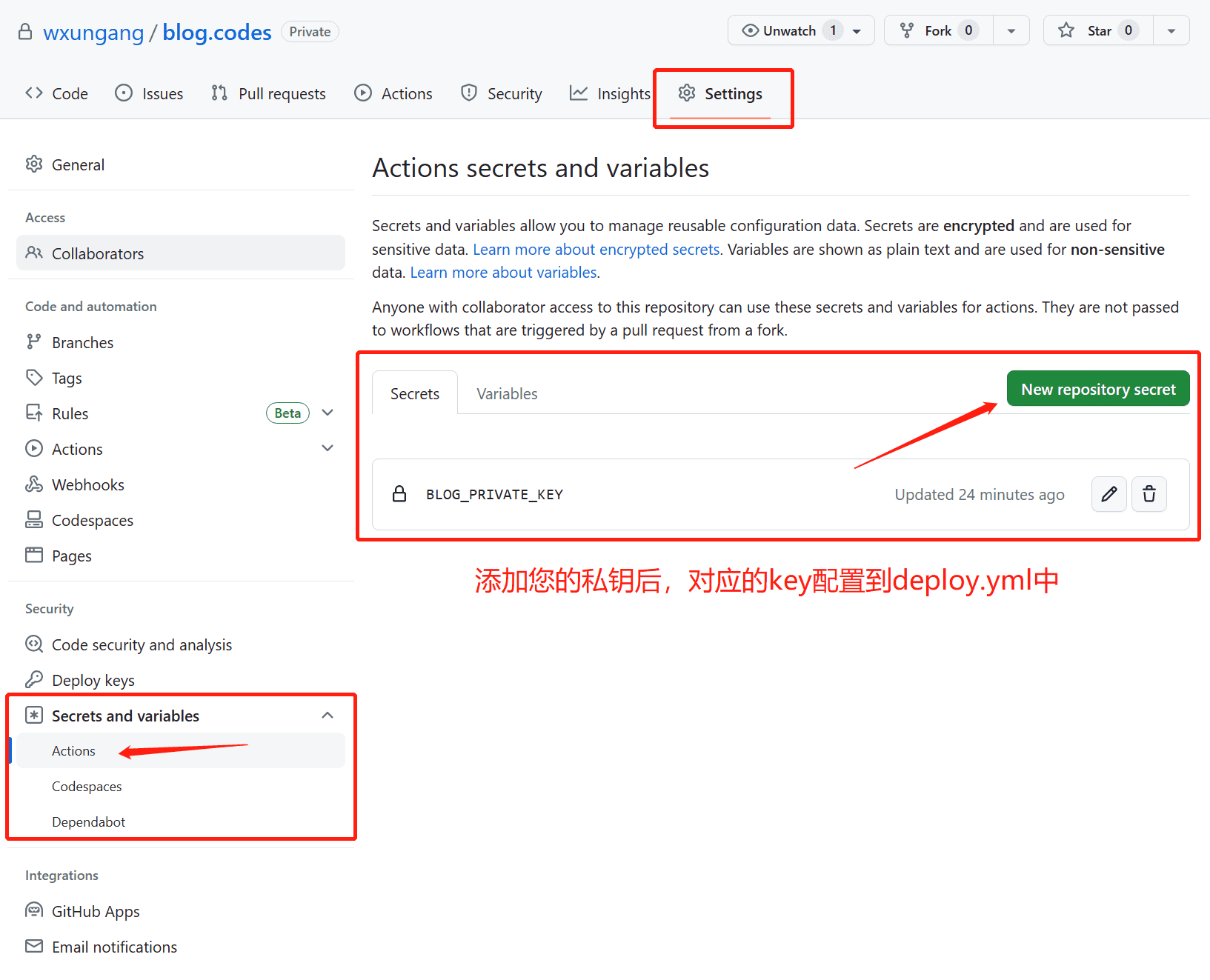This screenshot has width=1210, height=980.
Task: Click the Pages browser icon
Action: point(34,555)
